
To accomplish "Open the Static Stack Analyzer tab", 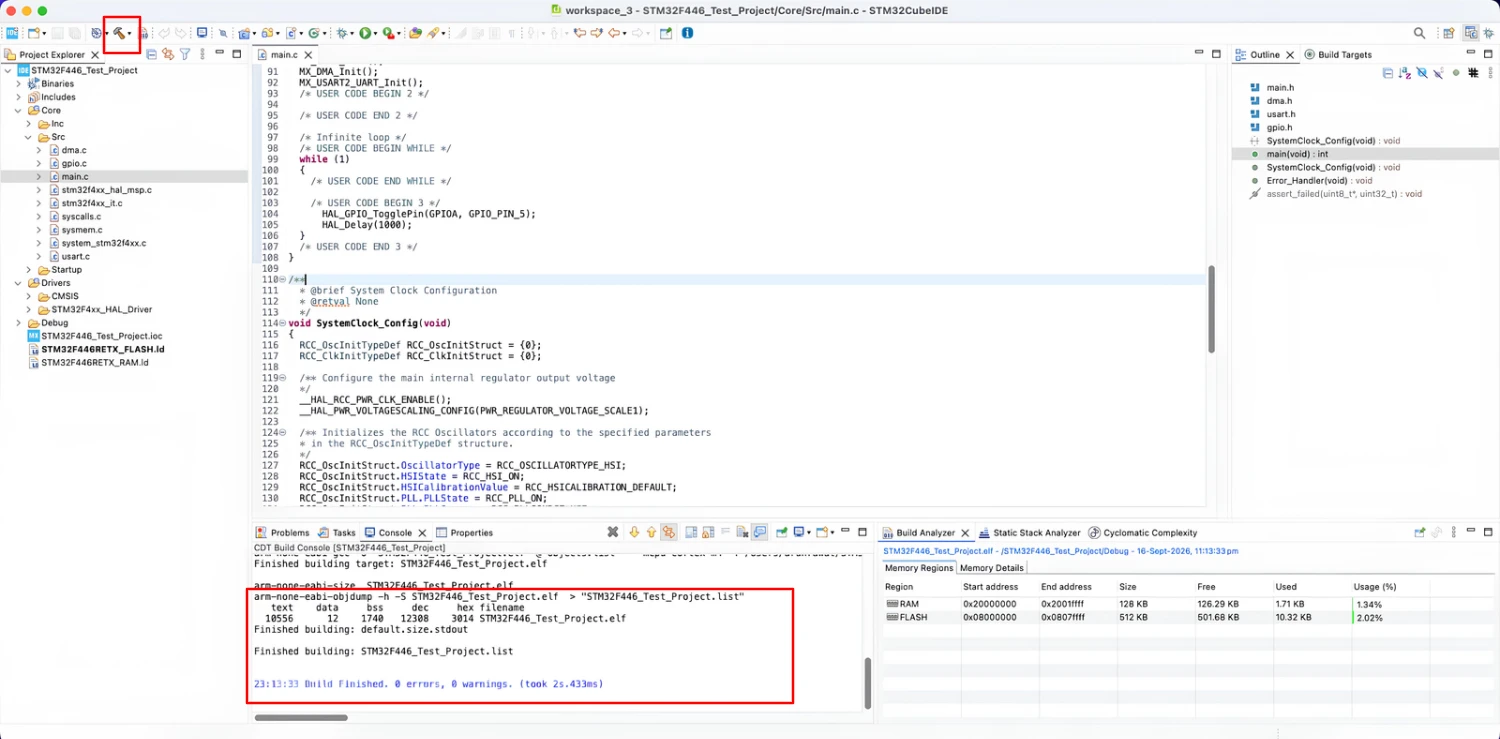I will pos(1029,533).
